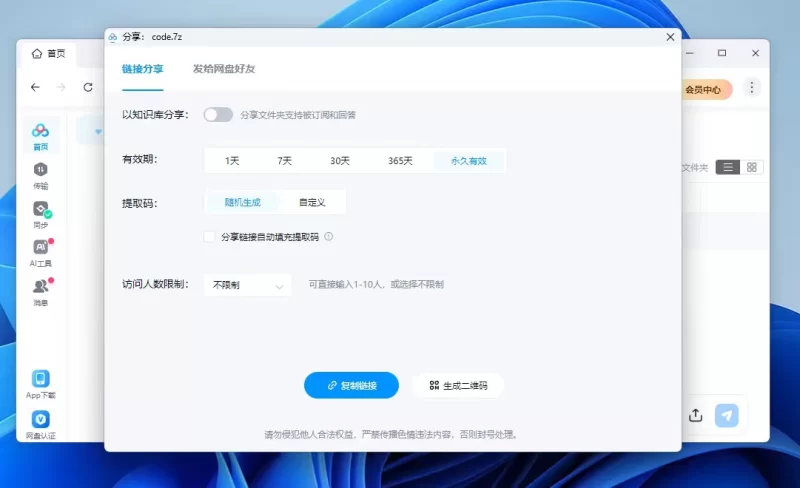Check 分享链接自动填充提取码 checkbox
800x488 pixels.
(x=209, y=236)
